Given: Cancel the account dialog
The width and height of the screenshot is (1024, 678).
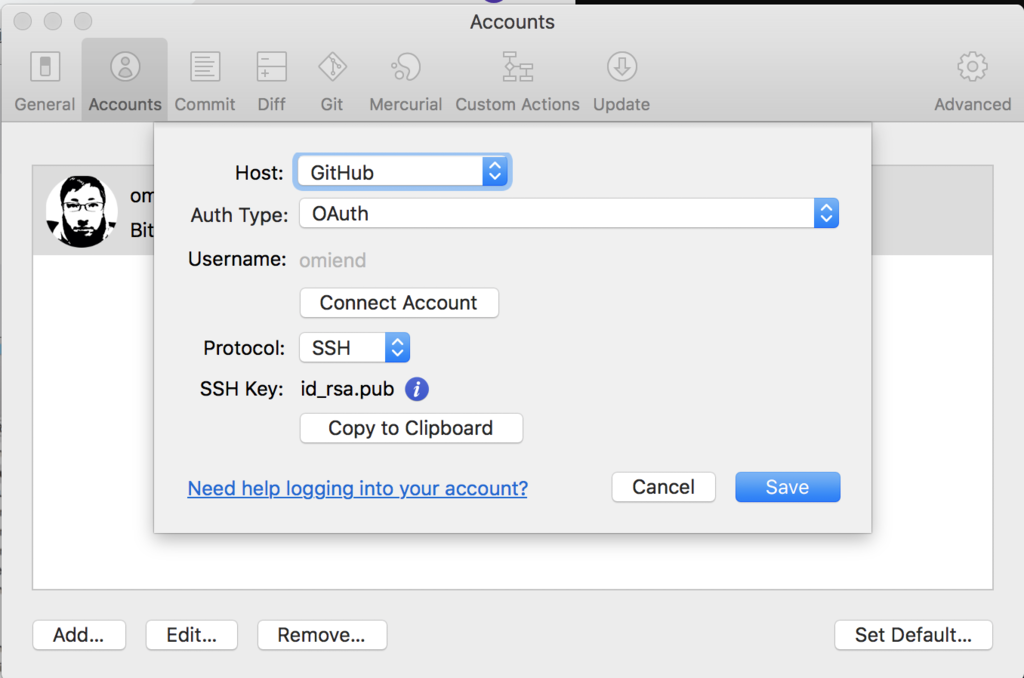Looking at the screenshot, I should pyautogui.click(x=664, y=487).
